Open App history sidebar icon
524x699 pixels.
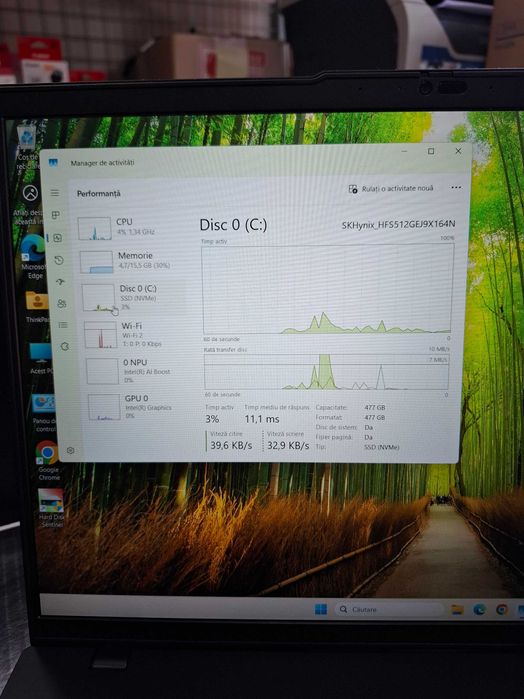click(x=59, y=260)
